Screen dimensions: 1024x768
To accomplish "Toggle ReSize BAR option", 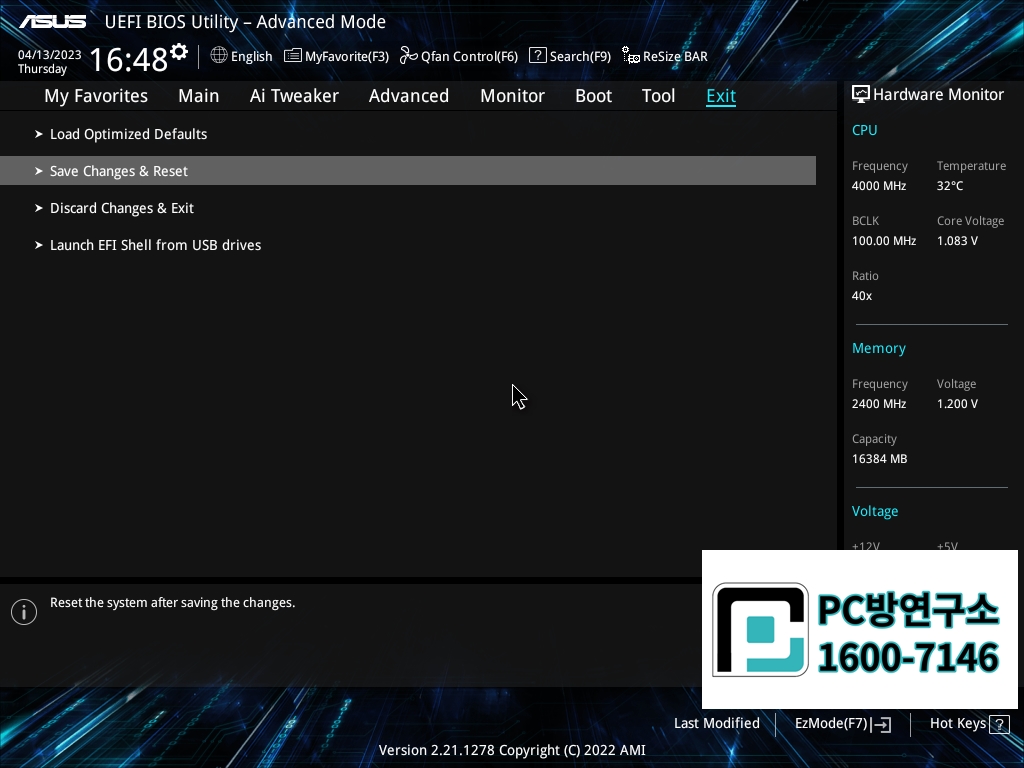I will tap(675, 57).
